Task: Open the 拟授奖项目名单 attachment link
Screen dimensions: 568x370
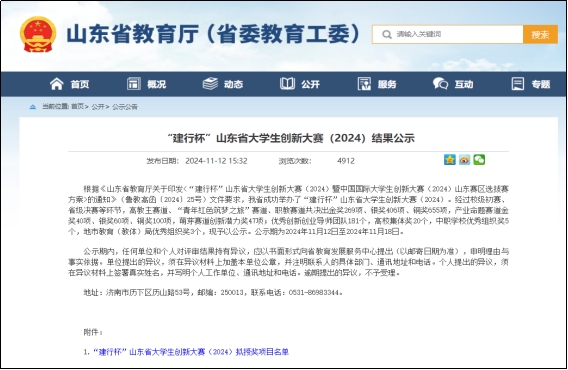Action: tap(191, 352)
